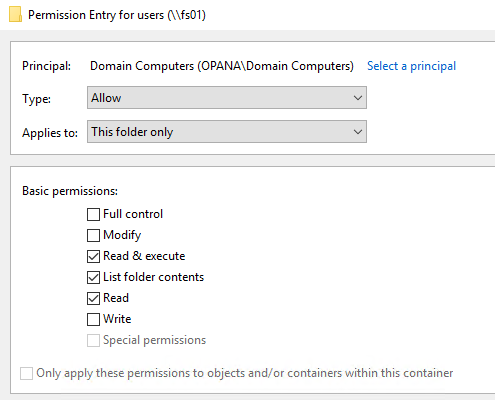Screen dimensions: 495x400
Task: Click the Basic permissions heading label
Action: [x=70, y=191]
